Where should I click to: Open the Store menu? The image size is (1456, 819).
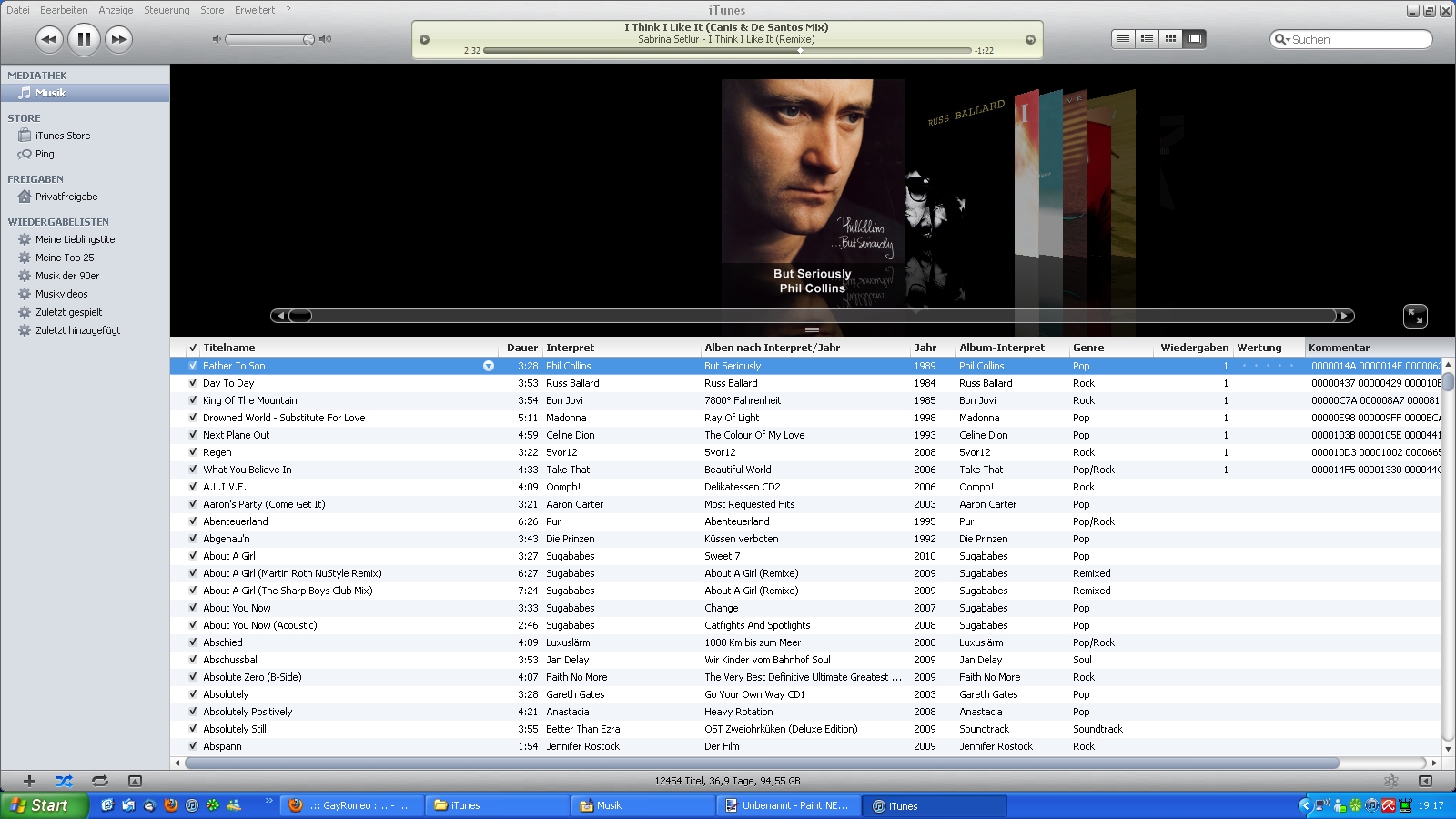[x=212, y=10]
